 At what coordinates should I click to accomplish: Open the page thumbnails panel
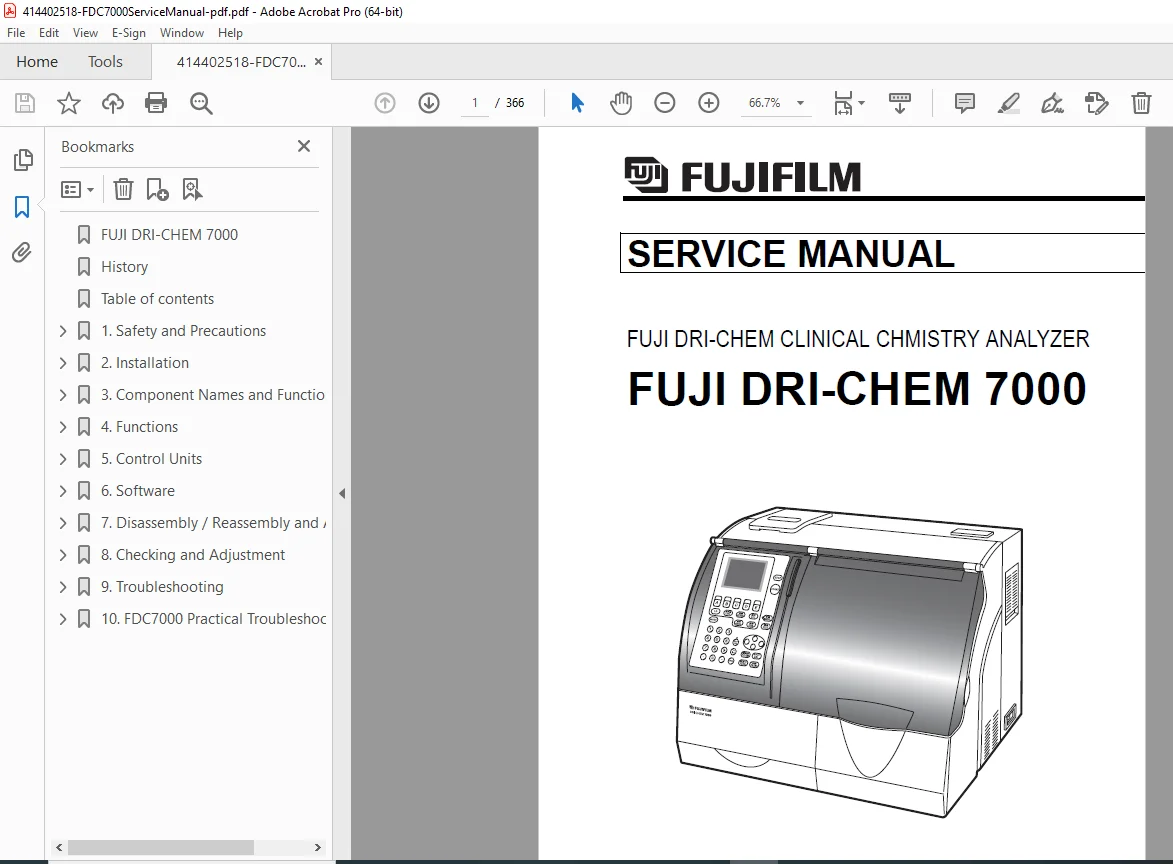(22, 159)
